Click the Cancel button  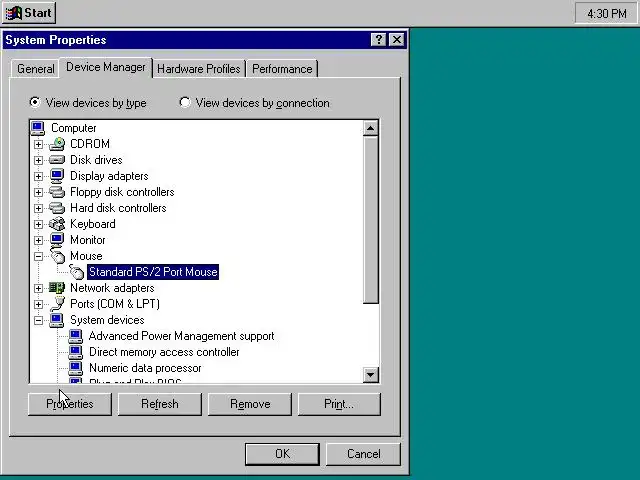(x=363, y=454)
